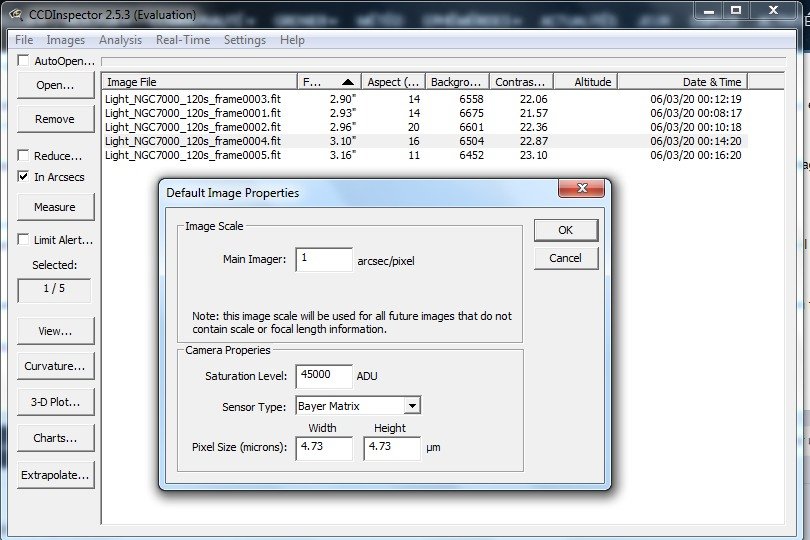Open the Charts... window

[x=55, y=438]
